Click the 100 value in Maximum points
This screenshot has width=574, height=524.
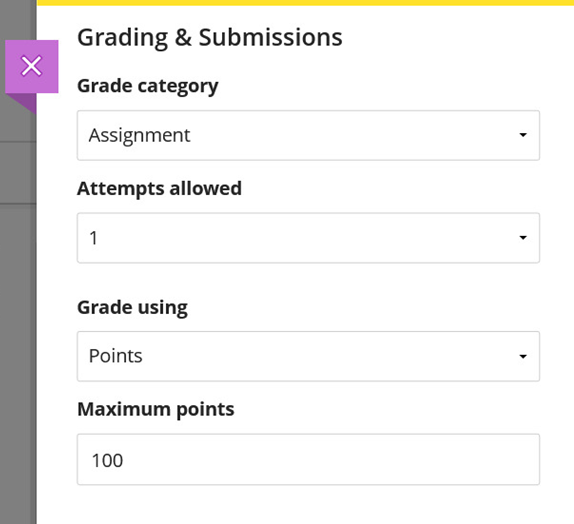coord(107,460)
